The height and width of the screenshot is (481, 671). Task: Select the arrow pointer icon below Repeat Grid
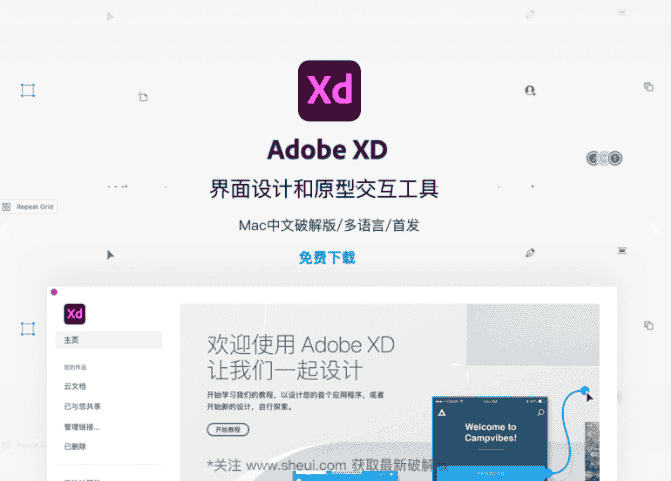tap(110, 255)
